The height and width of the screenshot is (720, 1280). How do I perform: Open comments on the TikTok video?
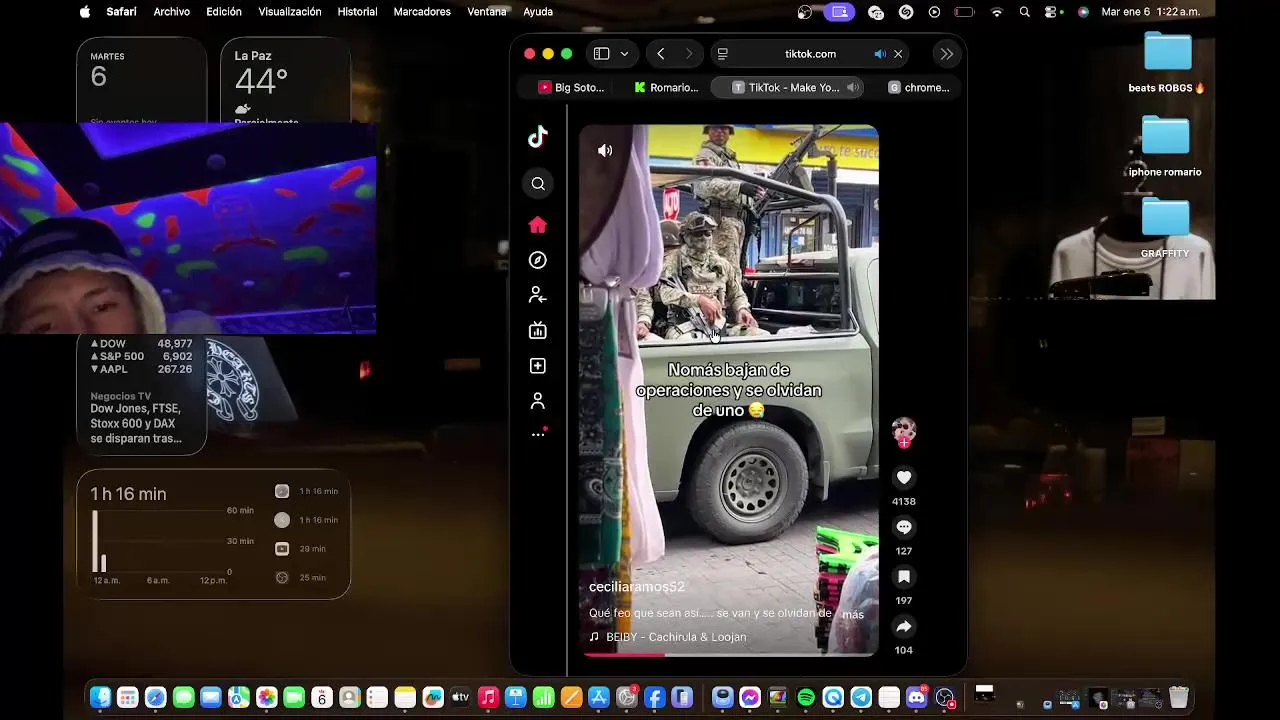[x=904, y=527]
